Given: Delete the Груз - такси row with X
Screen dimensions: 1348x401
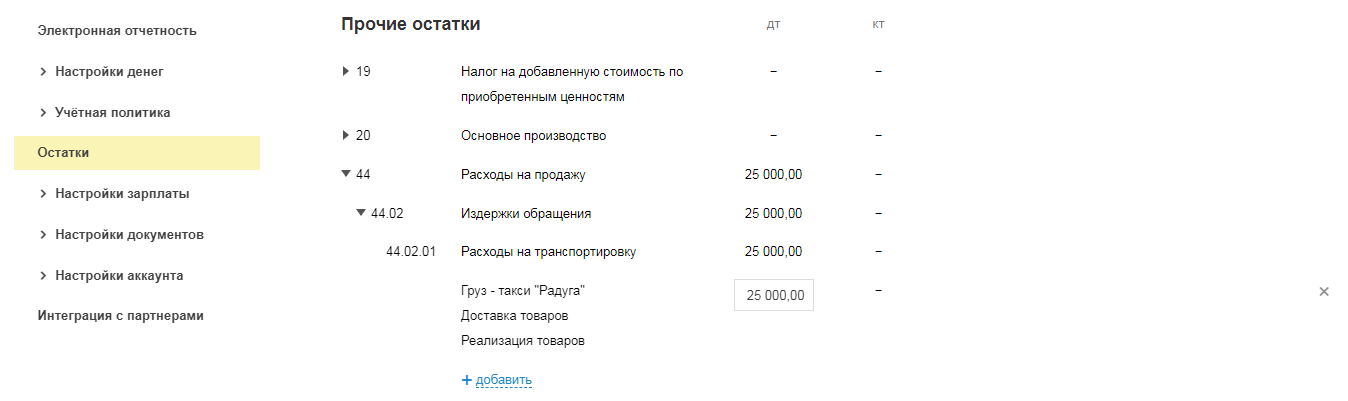Looking at the screenshot, I should click(x=1324, y=292).
